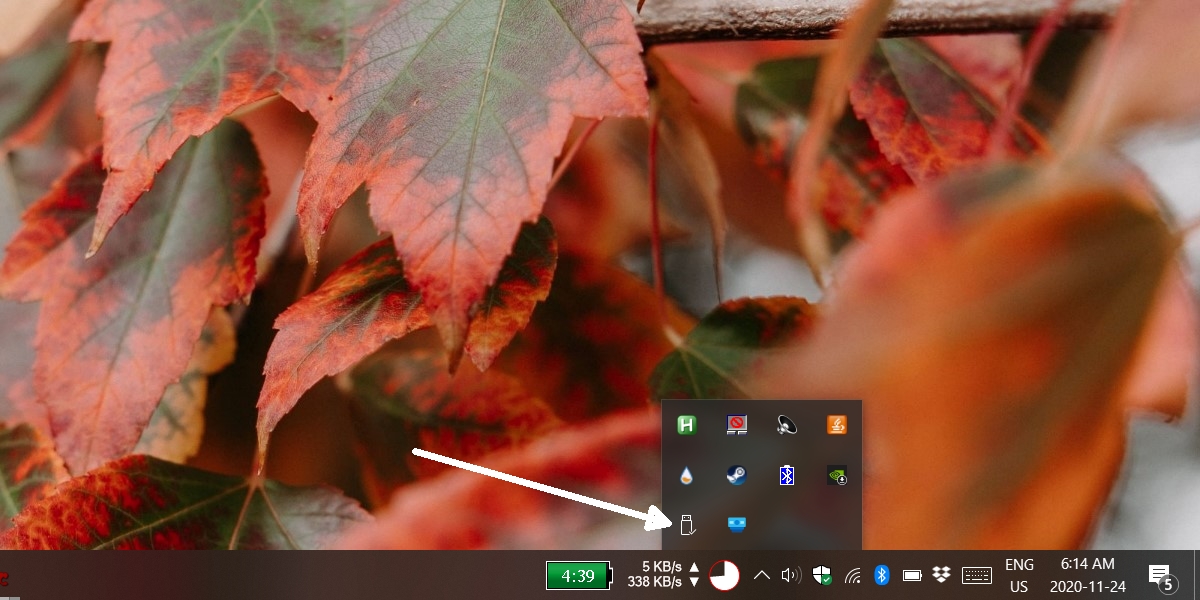Click the red pie timer icon
This screenshot has width=1200, height=600.
click(724, 575)
